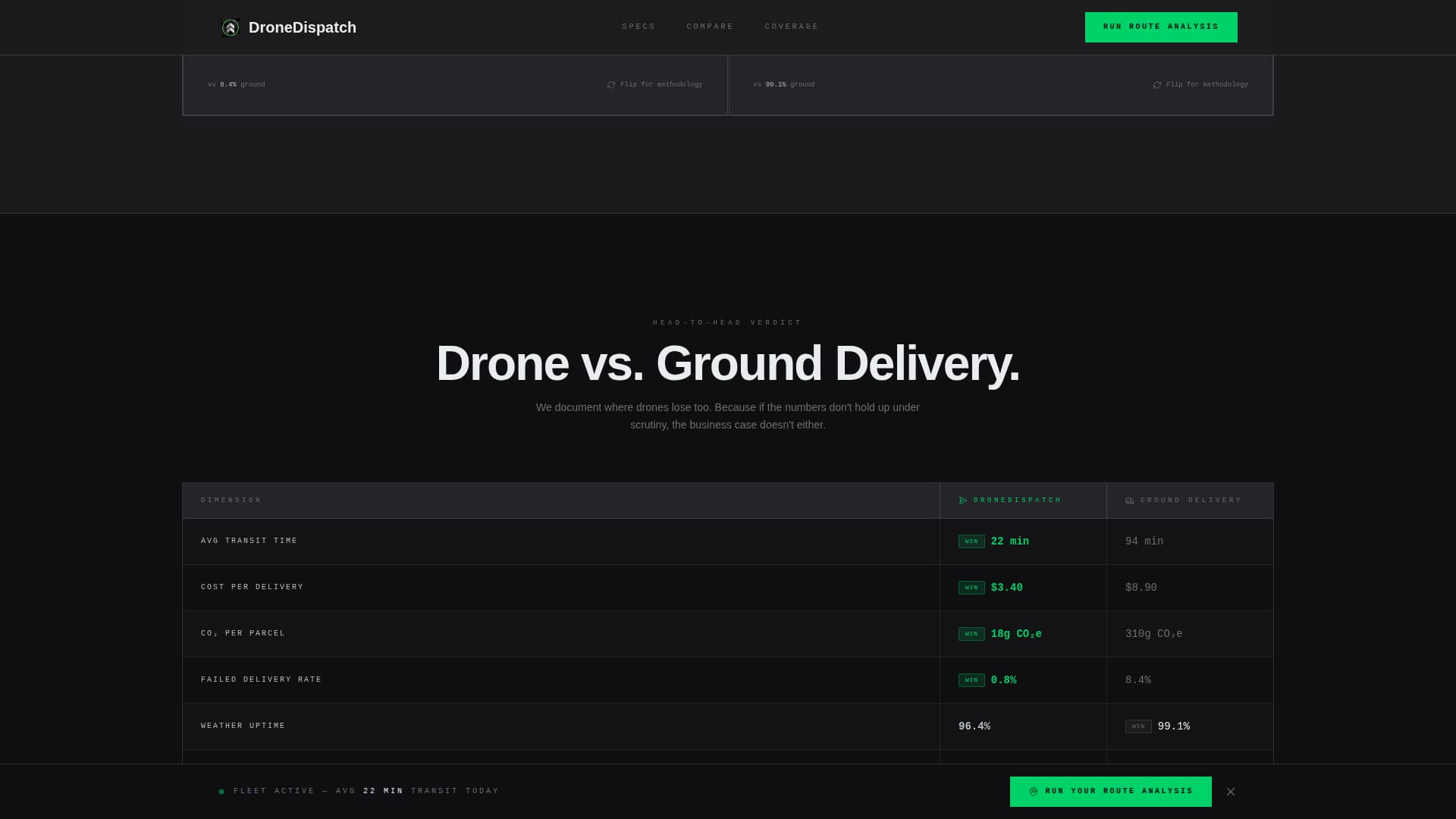
Task: Click the GROUND DELIVERY column header text
Action: [x=1191, y=500]
